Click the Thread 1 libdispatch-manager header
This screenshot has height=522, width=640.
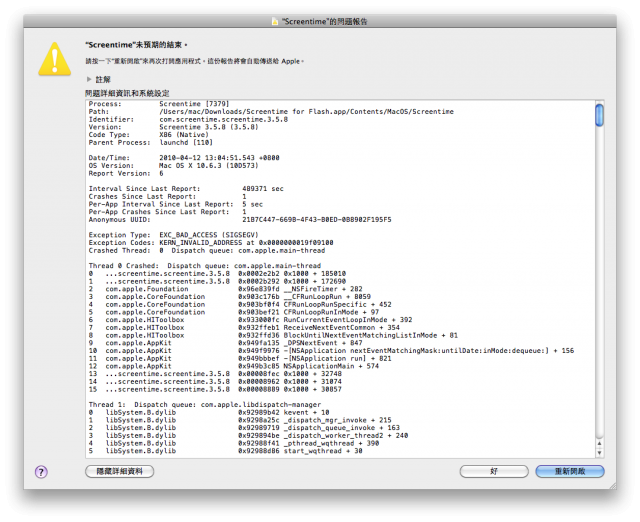pos(205,404)
